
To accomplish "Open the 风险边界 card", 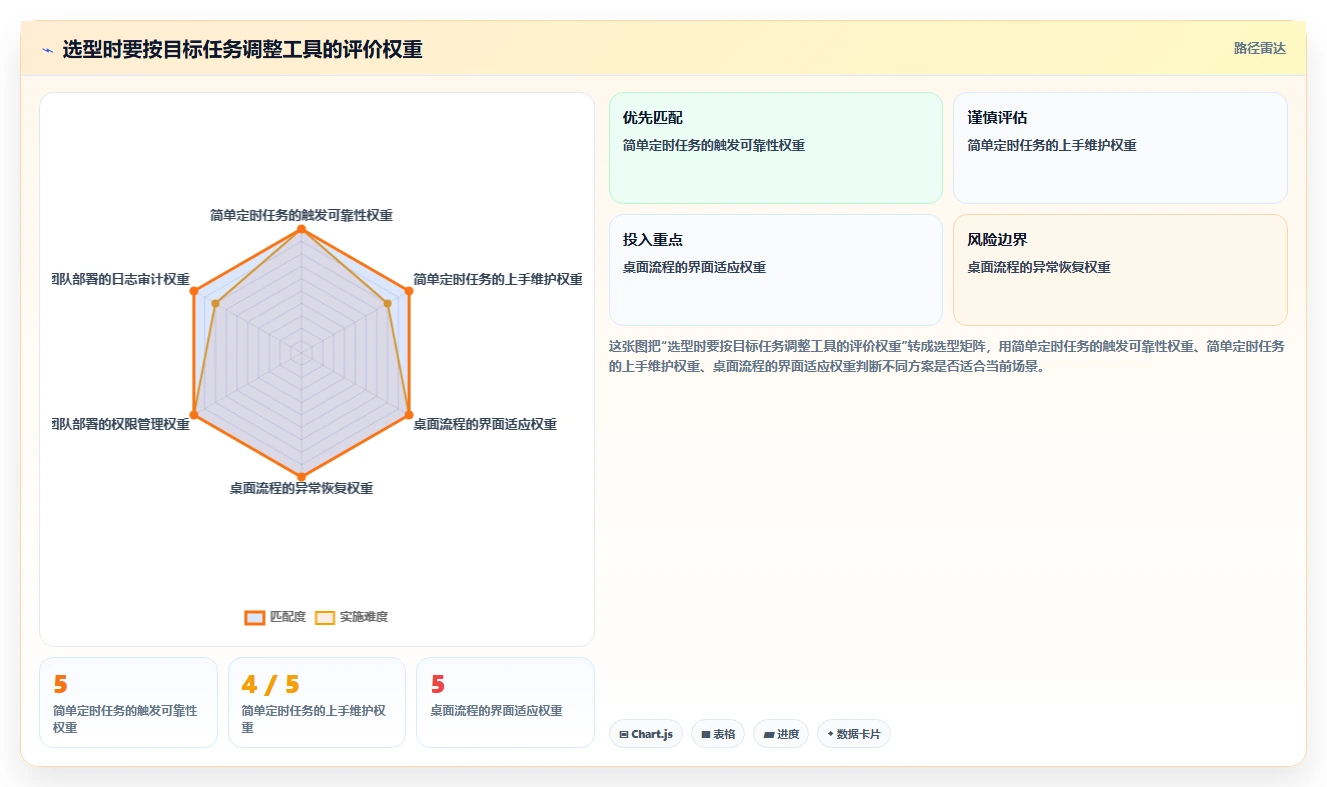I will (1120, 270).
